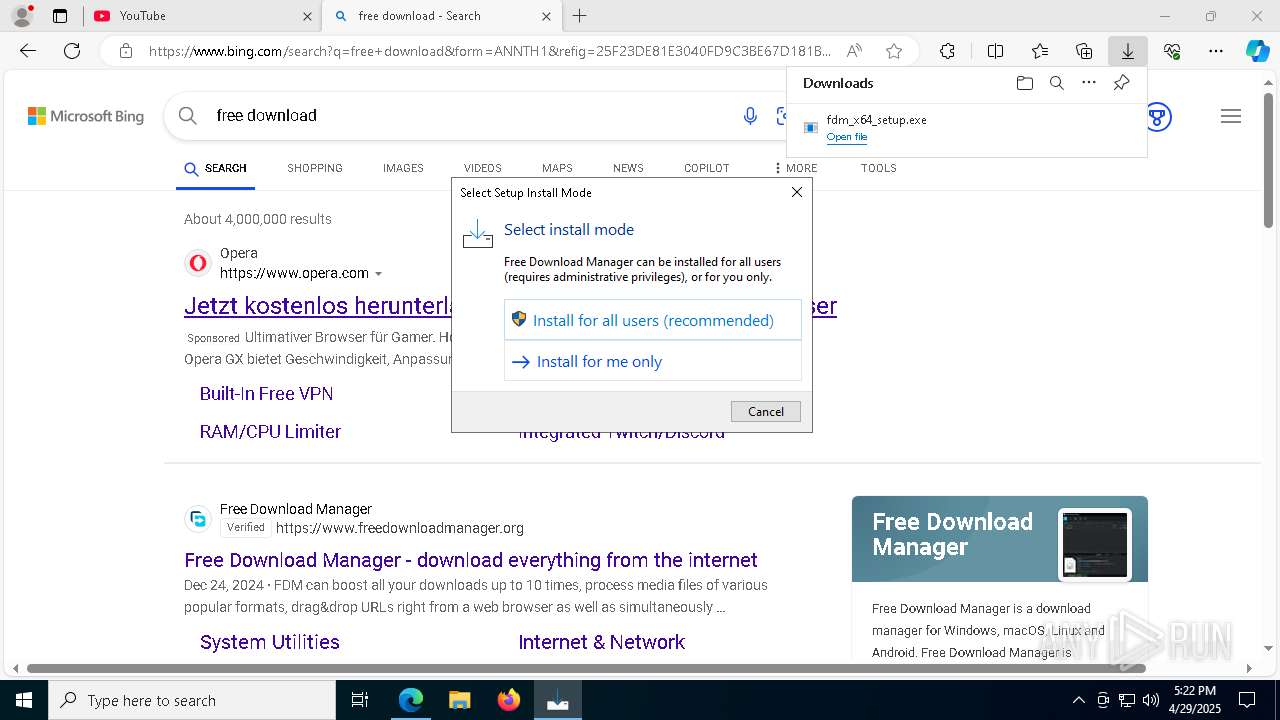This screenshot has width=1280, height=720.
Task: Expand the MORE search categories
Action: pyautogui.click(x=796, y=168)
